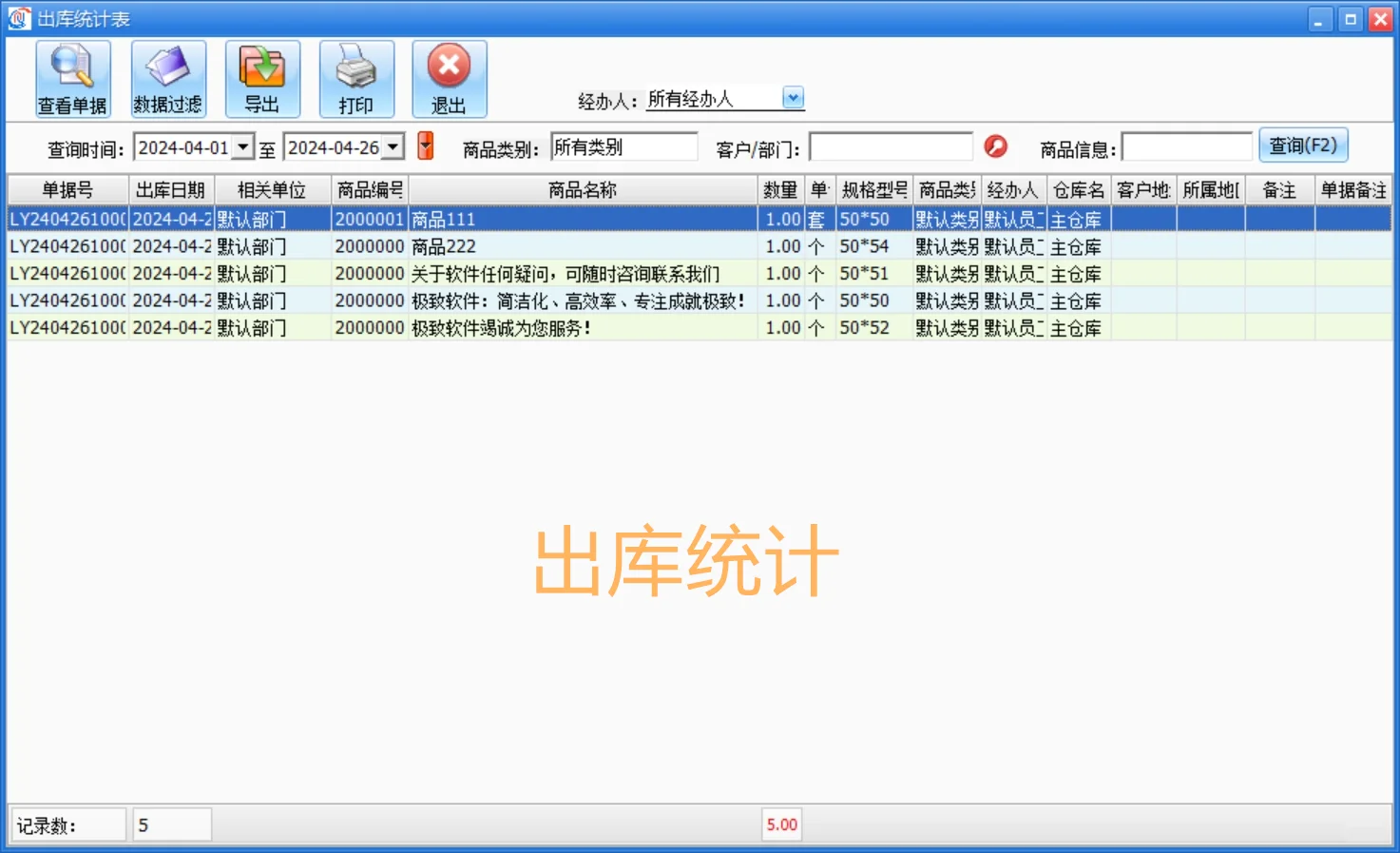
Task: Open the 查看单据 view document tool
Action: click(73, 79)
